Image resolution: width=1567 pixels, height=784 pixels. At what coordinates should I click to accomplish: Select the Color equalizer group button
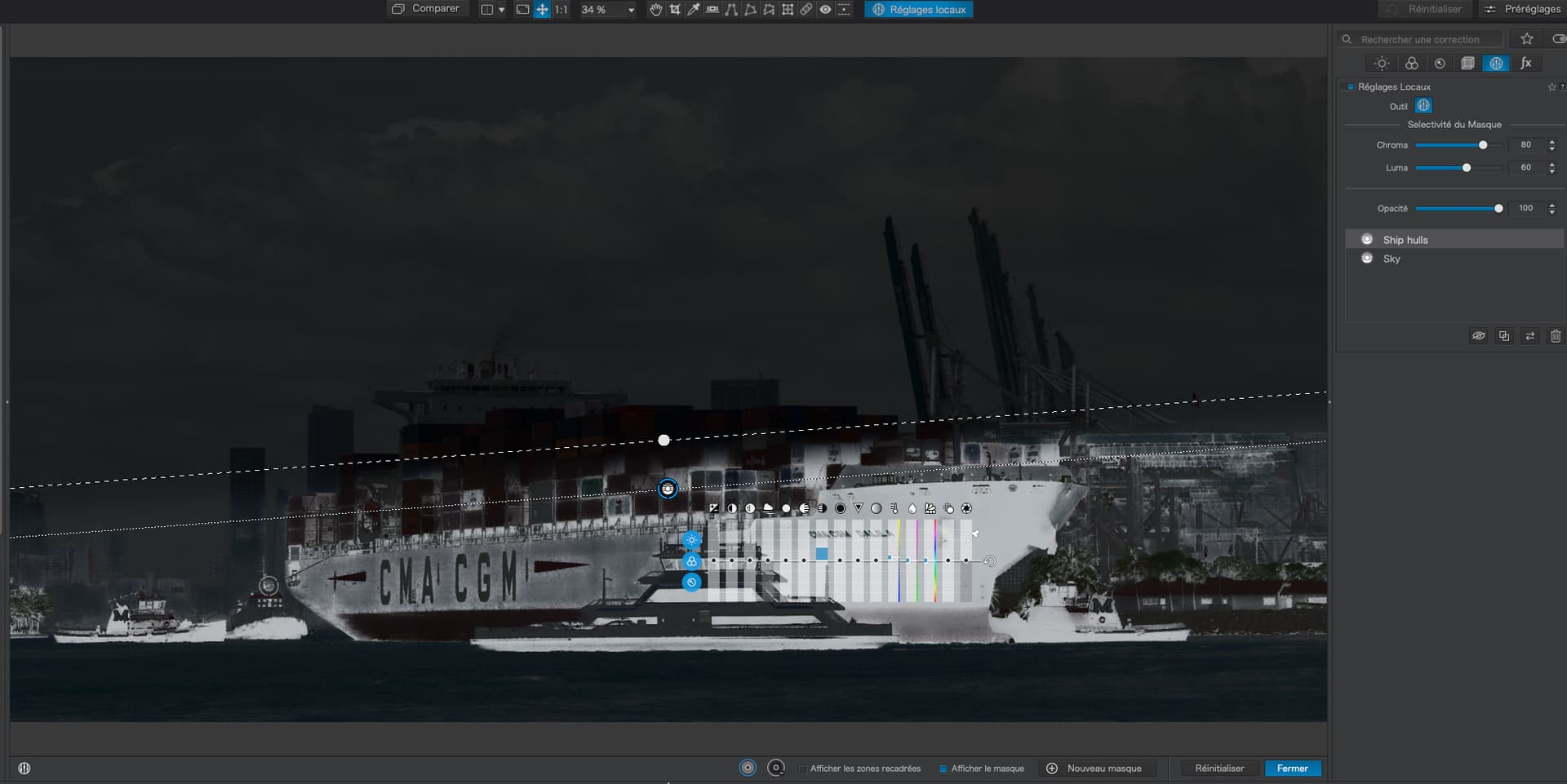click(691, 561)
